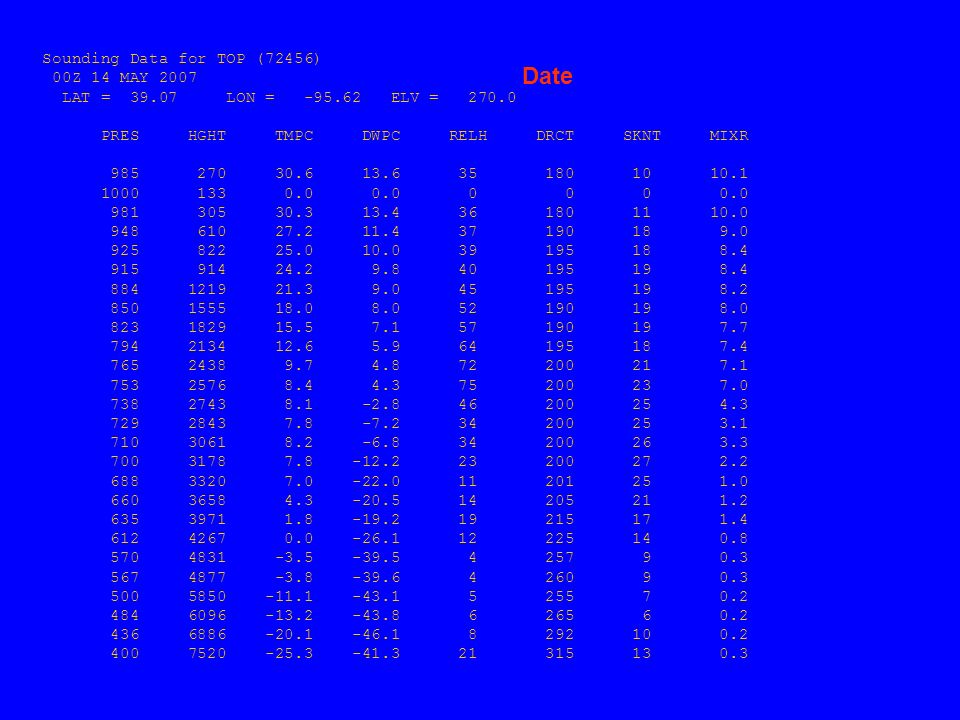This screenshot has width=960, height=720.
Task: Click mixing ratio value 9.0
Action: [x=733, y=231]
